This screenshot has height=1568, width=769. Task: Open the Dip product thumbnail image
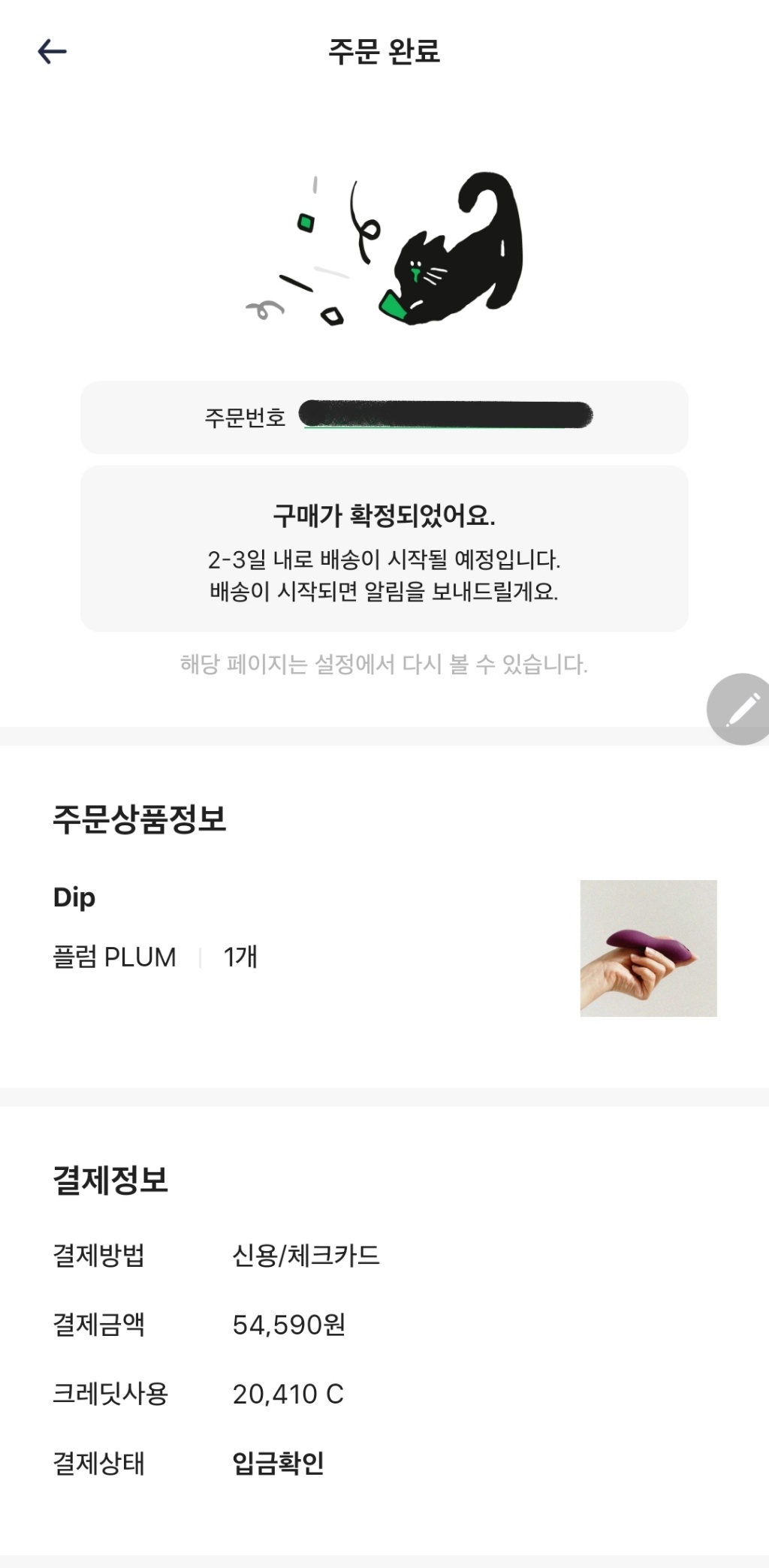coord(648,948)
